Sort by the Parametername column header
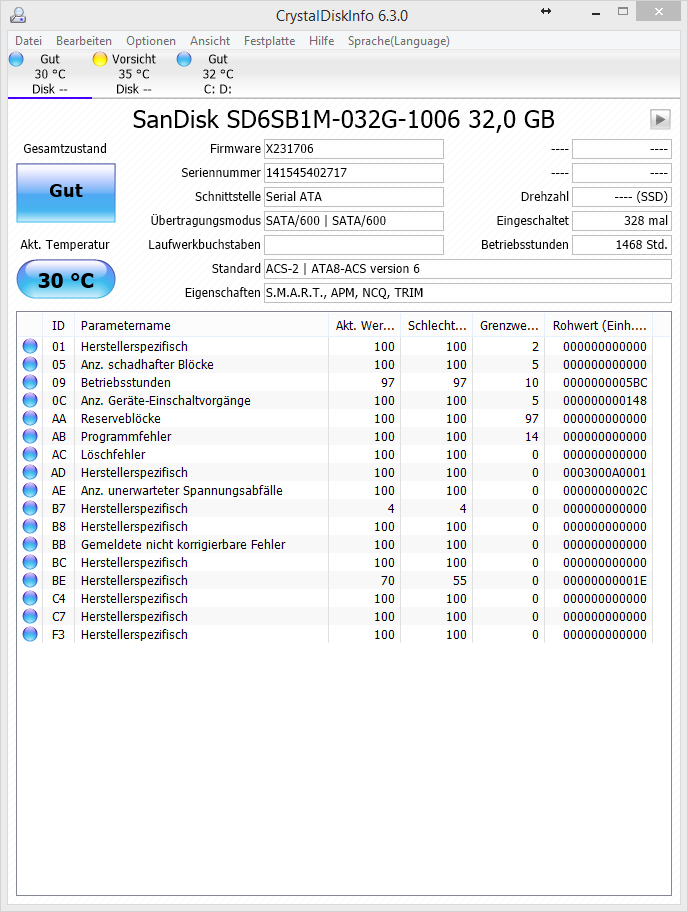688x912 pixels. pos(201,326)
